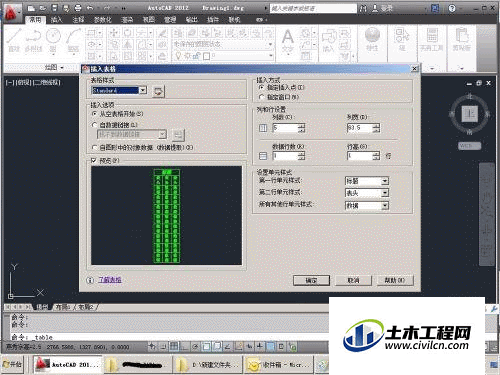
Task: Switch to the Model (模型) layout tab
Action: click(x=42, y=307)
